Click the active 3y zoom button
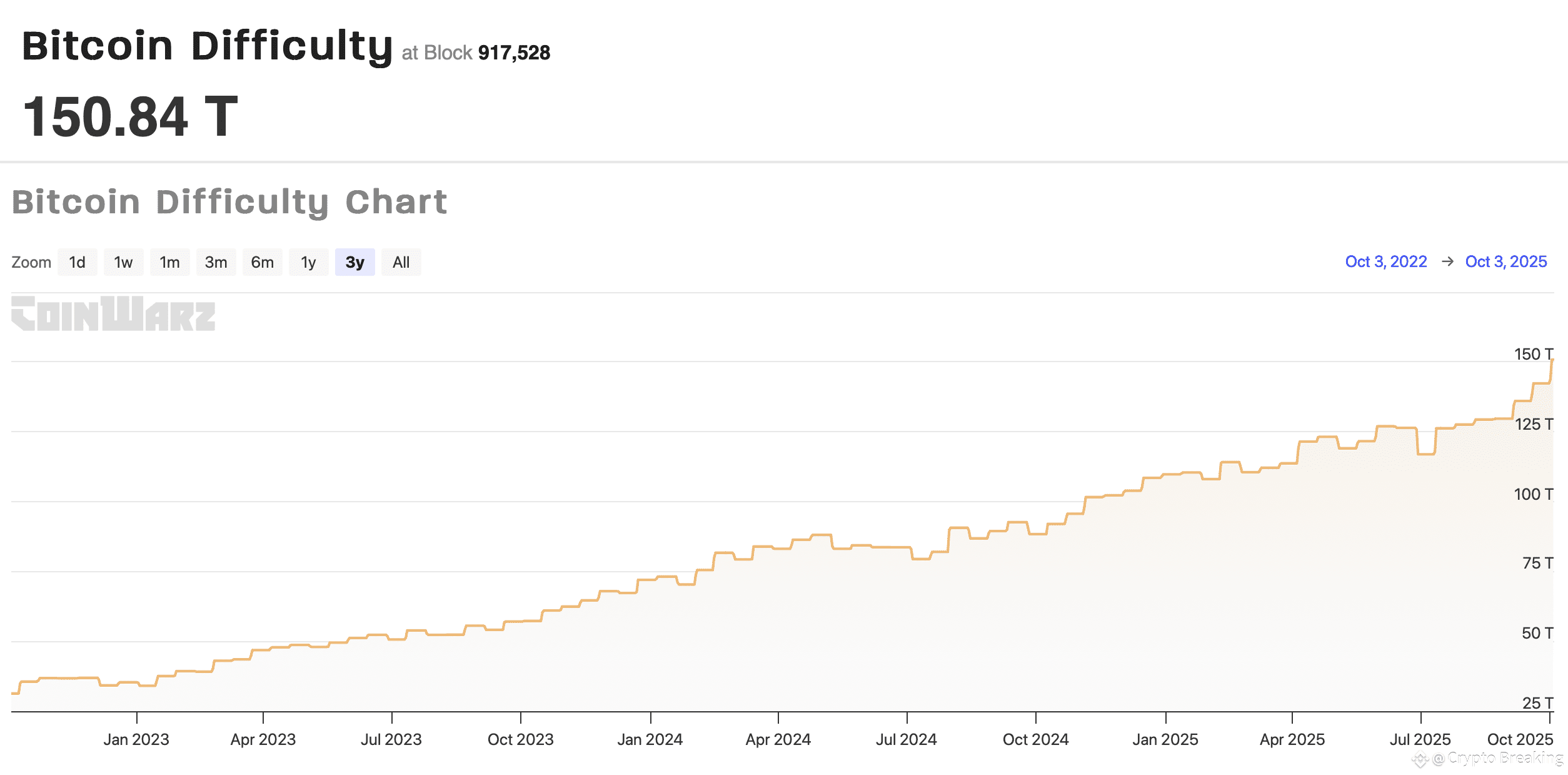Image resolution: width=1568 pixels, height=775 pixels. (354, 262)
